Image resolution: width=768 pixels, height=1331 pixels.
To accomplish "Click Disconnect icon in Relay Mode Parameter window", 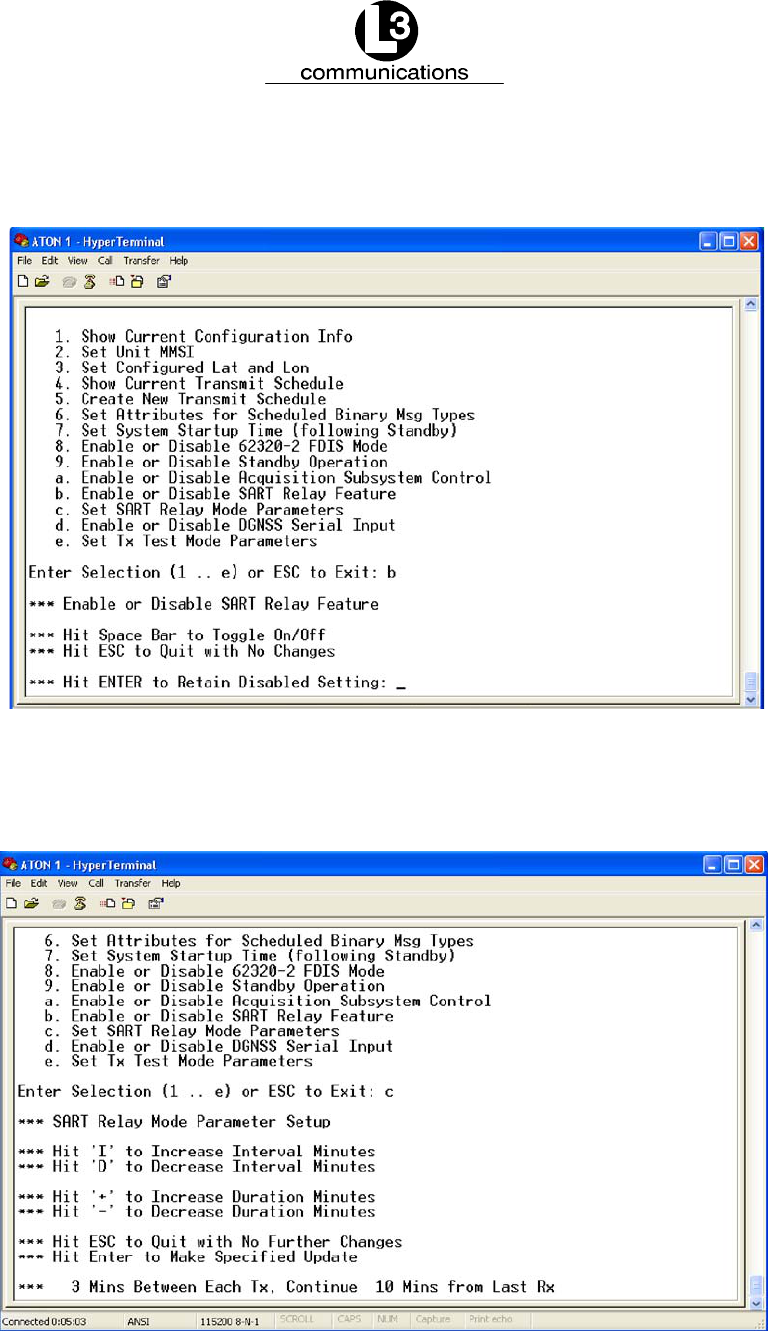I will [x=80, y=903].
